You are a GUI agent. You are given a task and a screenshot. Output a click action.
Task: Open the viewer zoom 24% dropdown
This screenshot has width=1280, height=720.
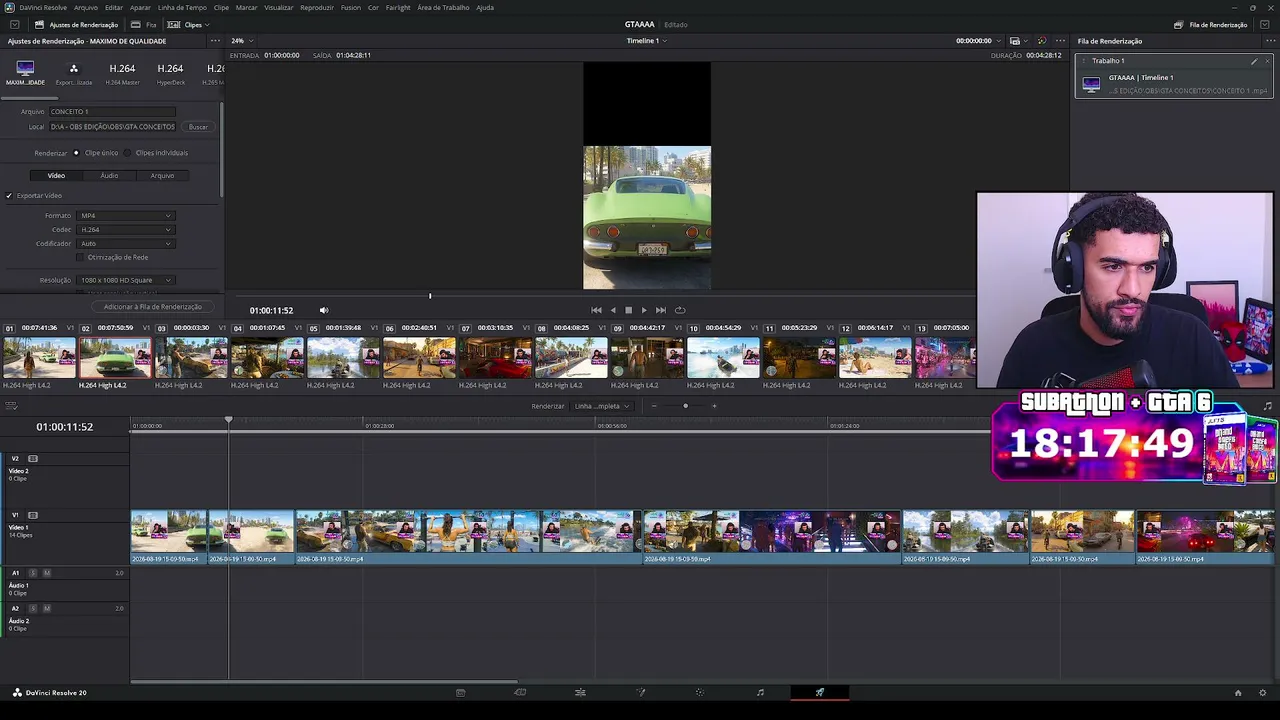[241, 41]
